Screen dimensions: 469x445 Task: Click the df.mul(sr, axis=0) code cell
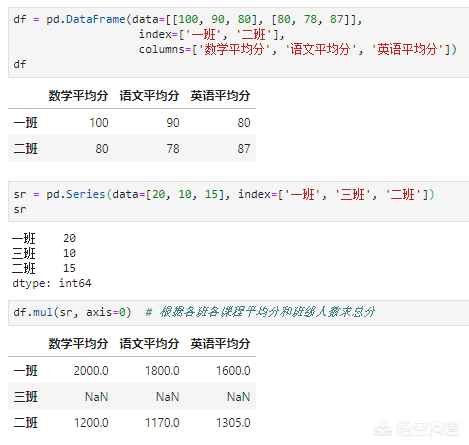click(x=238, y=313)
